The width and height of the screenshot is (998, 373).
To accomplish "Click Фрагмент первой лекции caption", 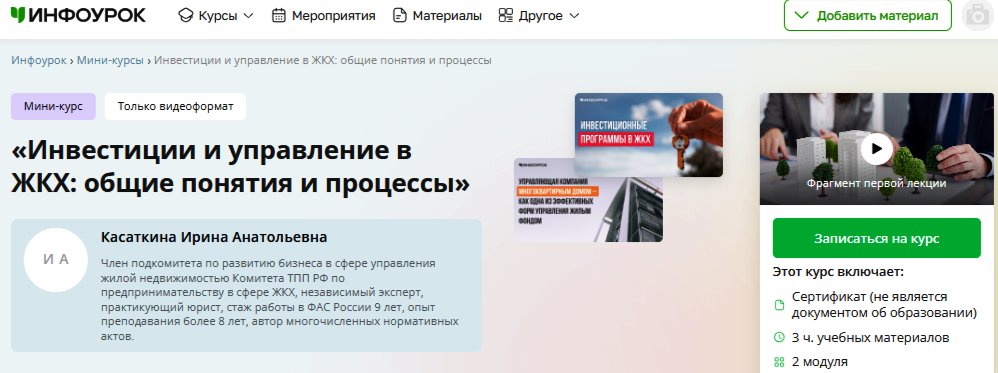I will [x=876, y=183].
